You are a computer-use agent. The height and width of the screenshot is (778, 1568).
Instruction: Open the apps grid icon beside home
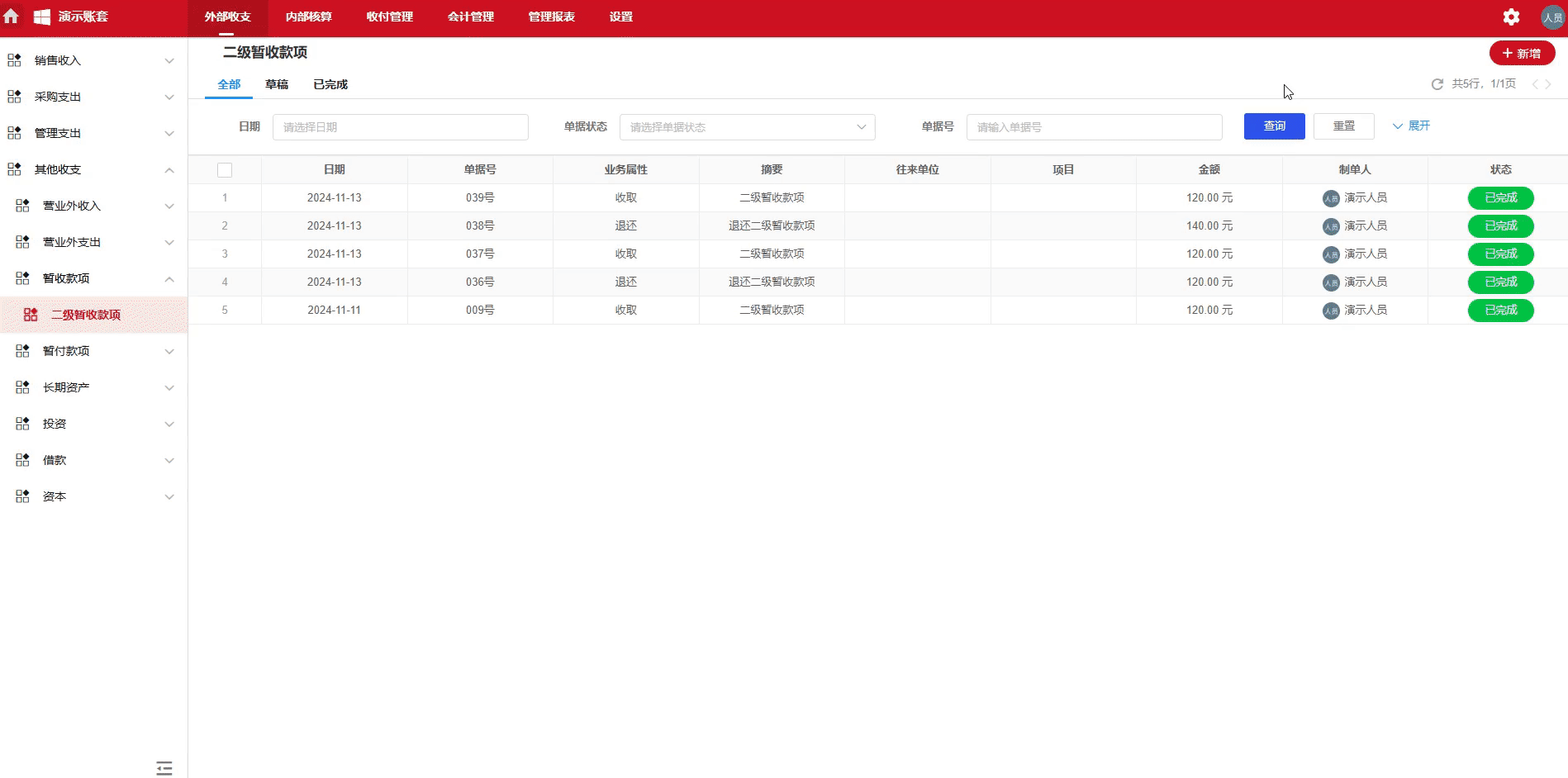[x=40, y=17]
